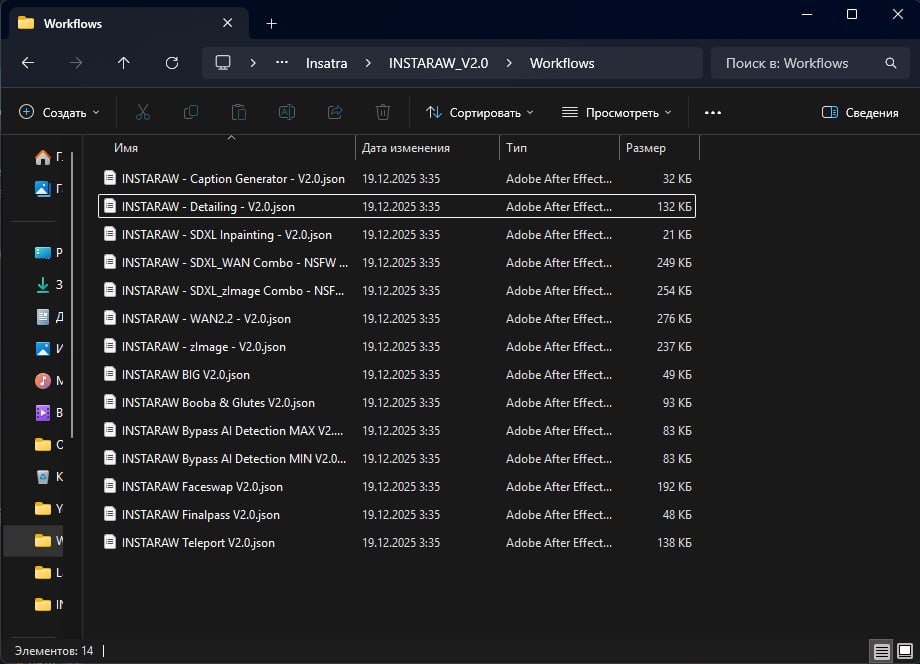Select INSTARAW Finalpass V2.0.json
The image size is (920, 664).
pos(397,514)
